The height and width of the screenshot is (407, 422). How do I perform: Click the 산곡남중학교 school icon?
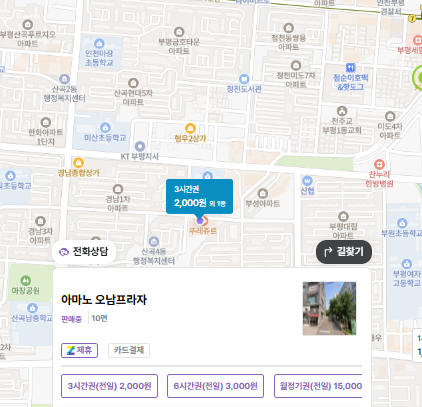point(32,308)
